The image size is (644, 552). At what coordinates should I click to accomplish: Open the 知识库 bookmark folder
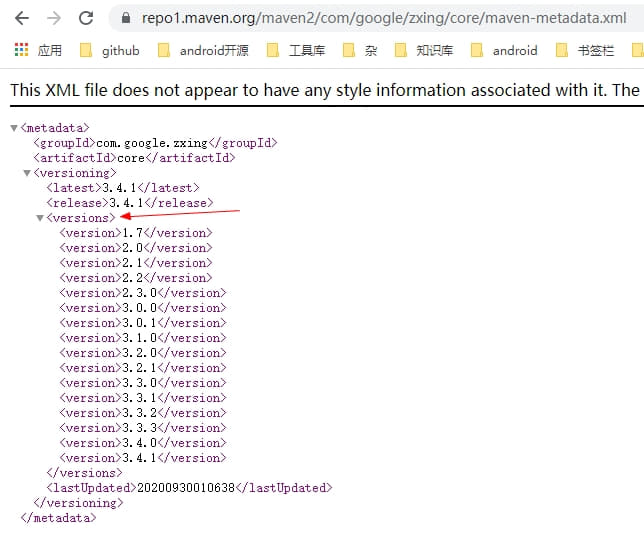423,51
